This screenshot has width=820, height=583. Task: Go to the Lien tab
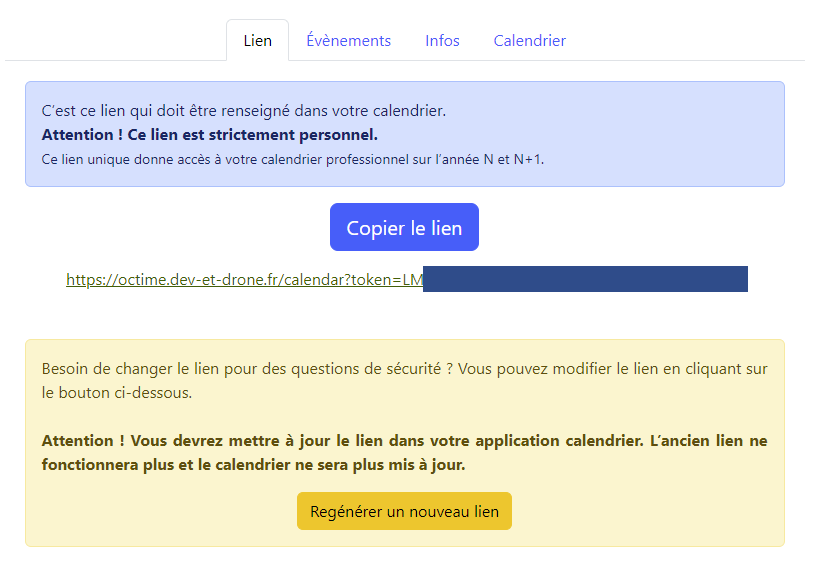click(257, 41)
